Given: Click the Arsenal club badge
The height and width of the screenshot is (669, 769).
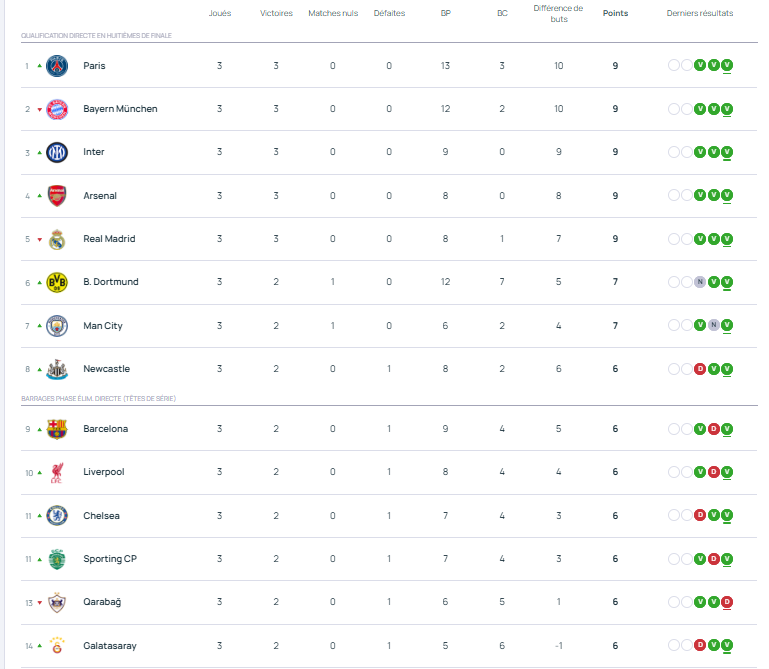Looking at the screenshot, I should [x=57, y=196].
